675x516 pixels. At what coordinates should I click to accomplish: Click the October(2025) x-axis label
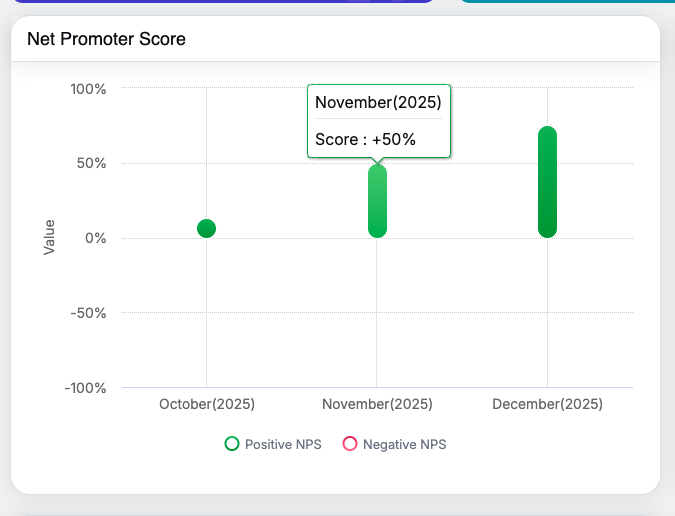207,405
